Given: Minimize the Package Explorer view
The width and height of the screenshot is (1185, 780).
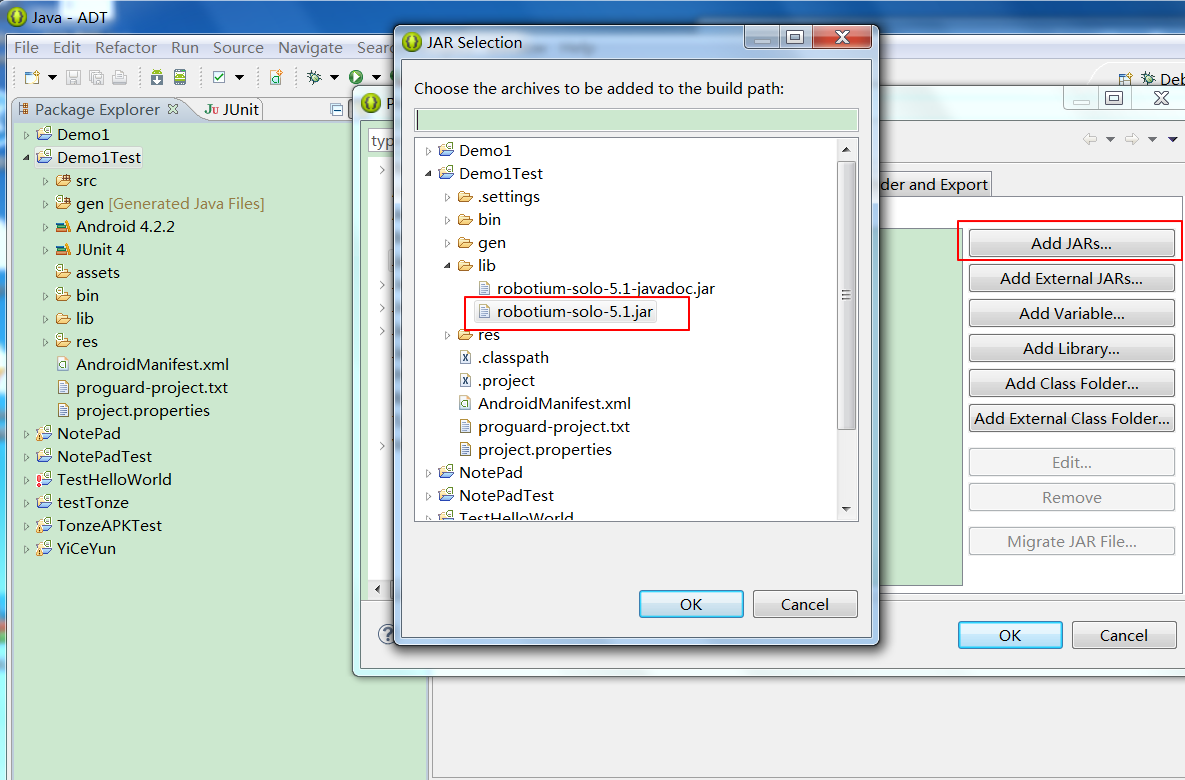Looking at the screenshot, I should [x=337, y=110].
